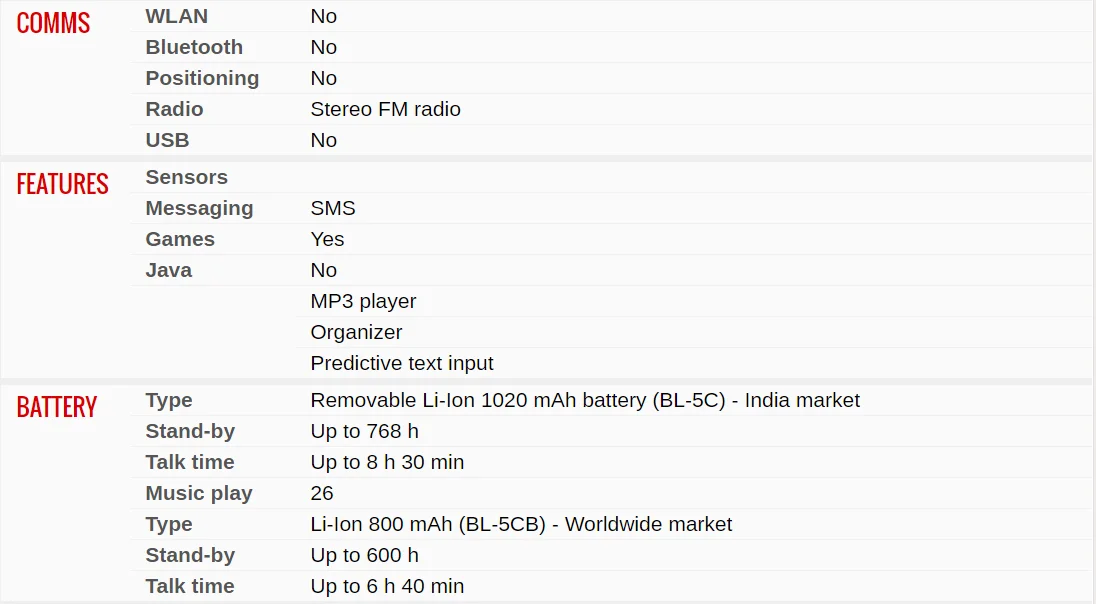Select the Stereo FM radio value

point(386,109)
